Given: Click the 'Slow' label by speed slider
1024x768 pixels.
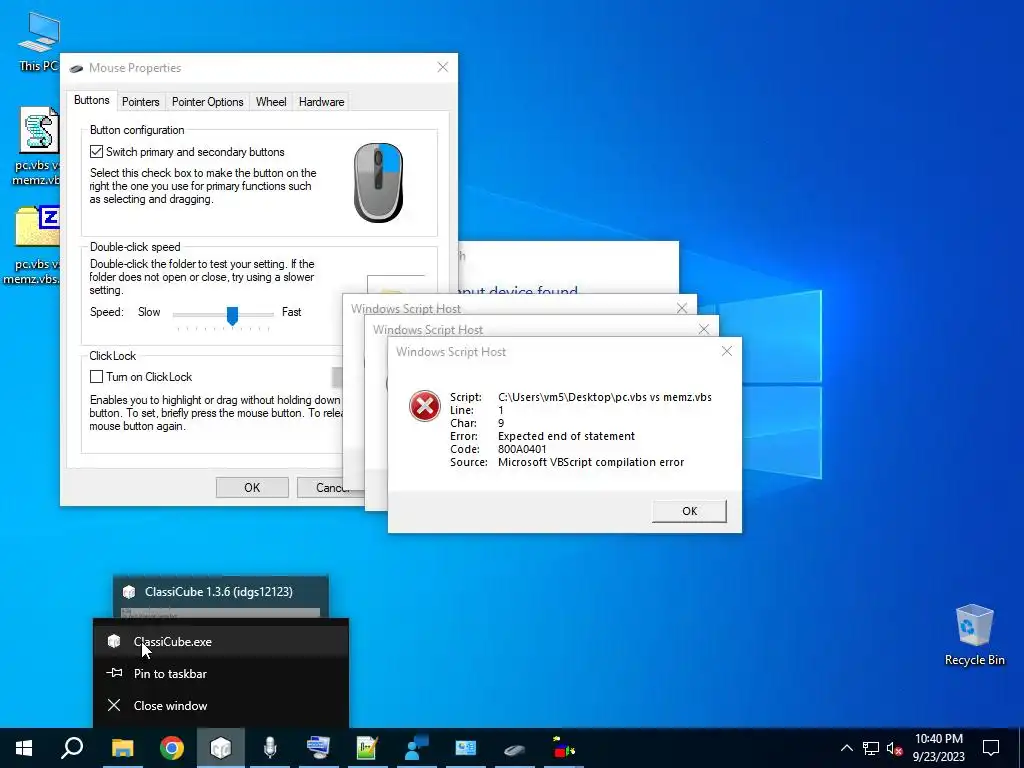Looking at the screenshot, I should [149, 312].
